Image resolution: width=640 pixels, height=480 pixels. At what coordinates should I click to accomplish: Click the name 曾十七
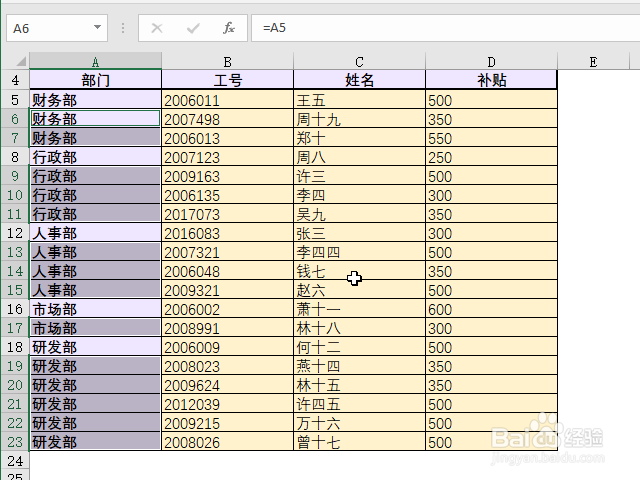coord(318,442)
